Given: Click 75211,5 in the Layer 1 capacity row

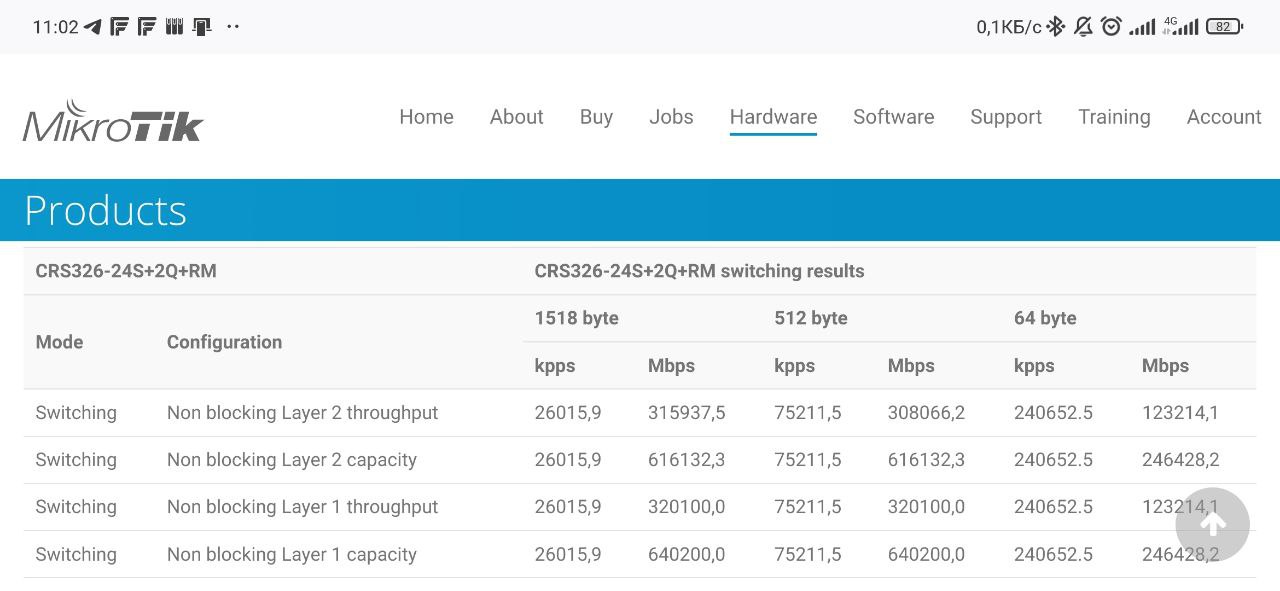Looking at the screenshot, I should [x=808, y=555].
